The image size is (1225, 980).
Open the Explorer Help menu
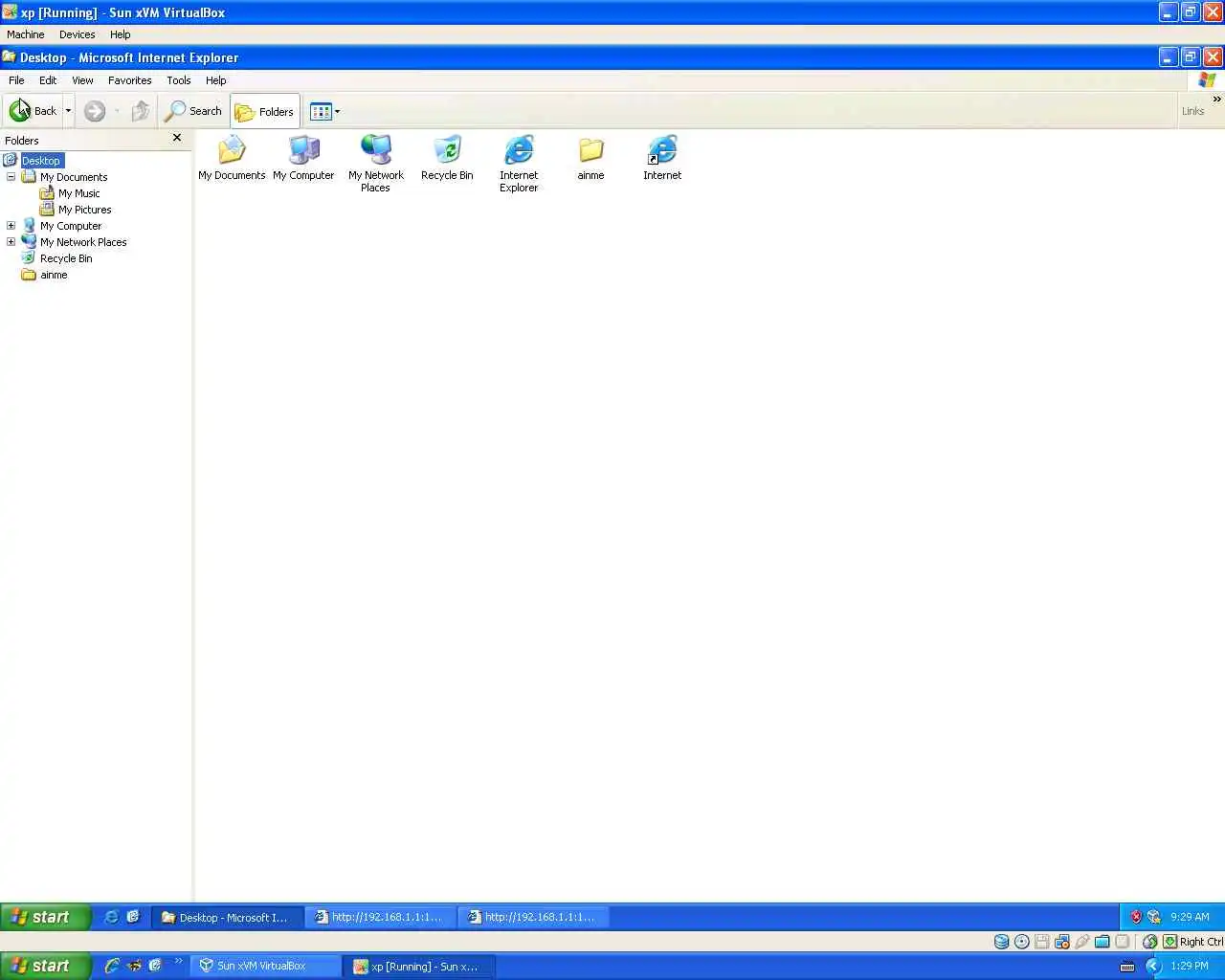[216, 80]
